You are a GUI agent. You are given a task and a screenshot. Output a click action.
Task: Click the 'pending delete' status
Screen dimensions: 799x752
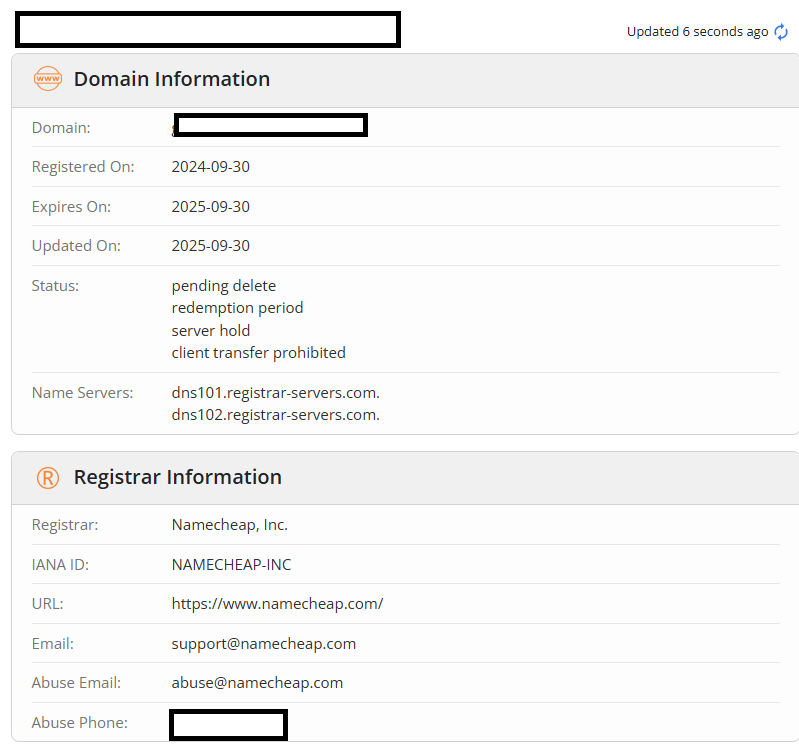tap(224, 286)
